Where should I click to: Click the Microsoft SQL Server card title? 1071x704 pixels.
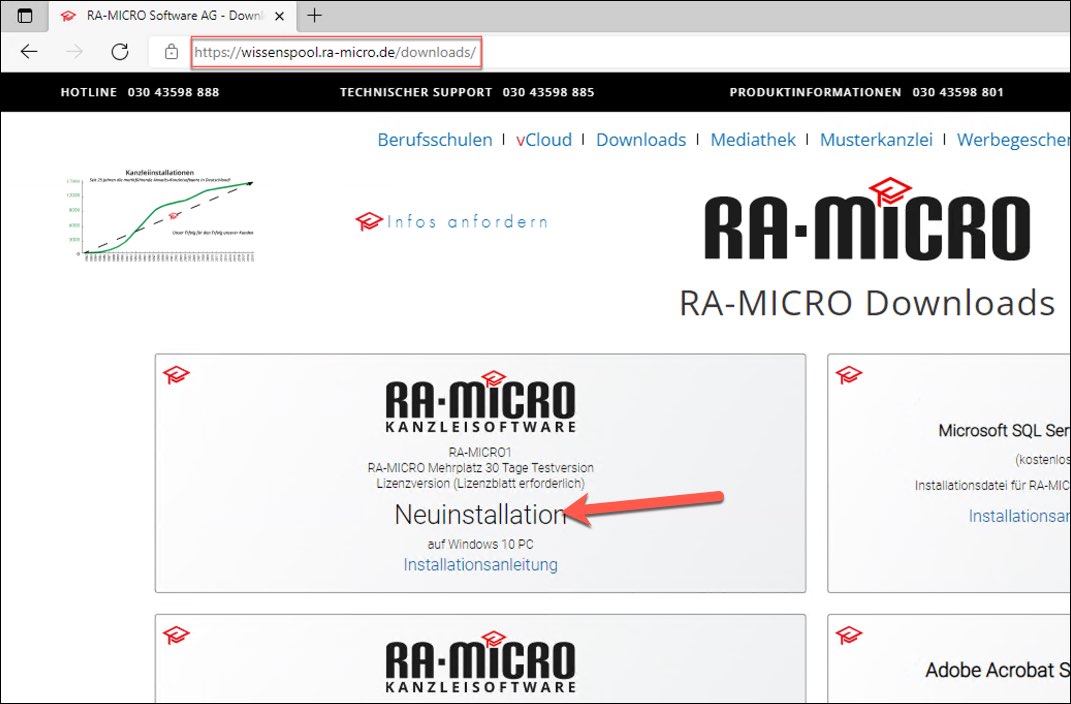point(1004,431)
